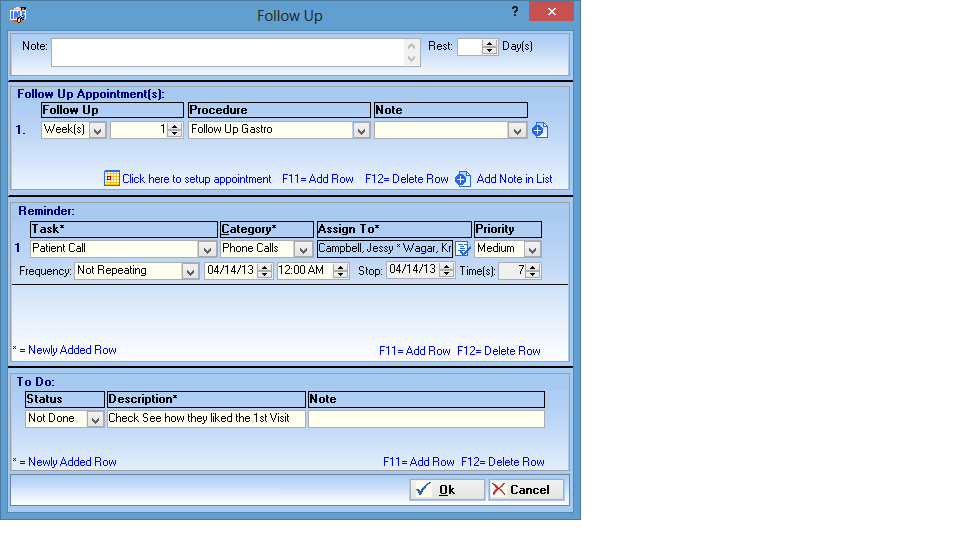The width and height of the screenshot is (976, 536).
Task: Click F12= Delete Row in Reminder section
Action: 499,351
